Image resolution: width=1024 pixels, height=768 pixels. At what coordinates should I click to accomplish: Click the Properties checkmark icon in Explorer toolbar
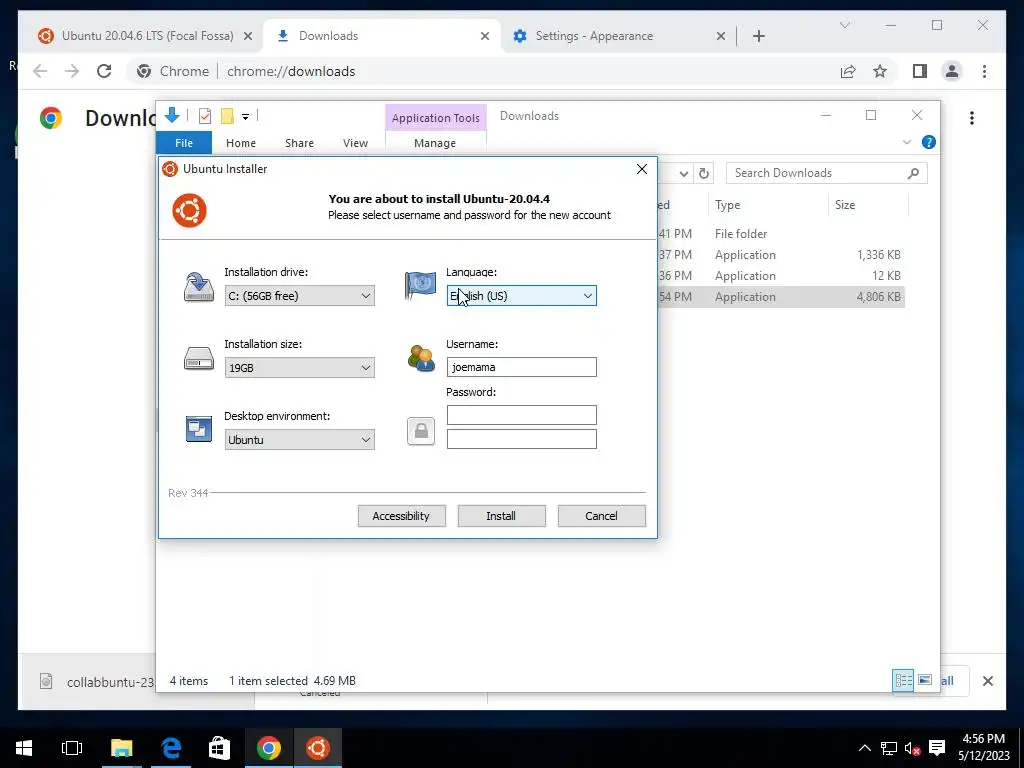pos(205,116)
